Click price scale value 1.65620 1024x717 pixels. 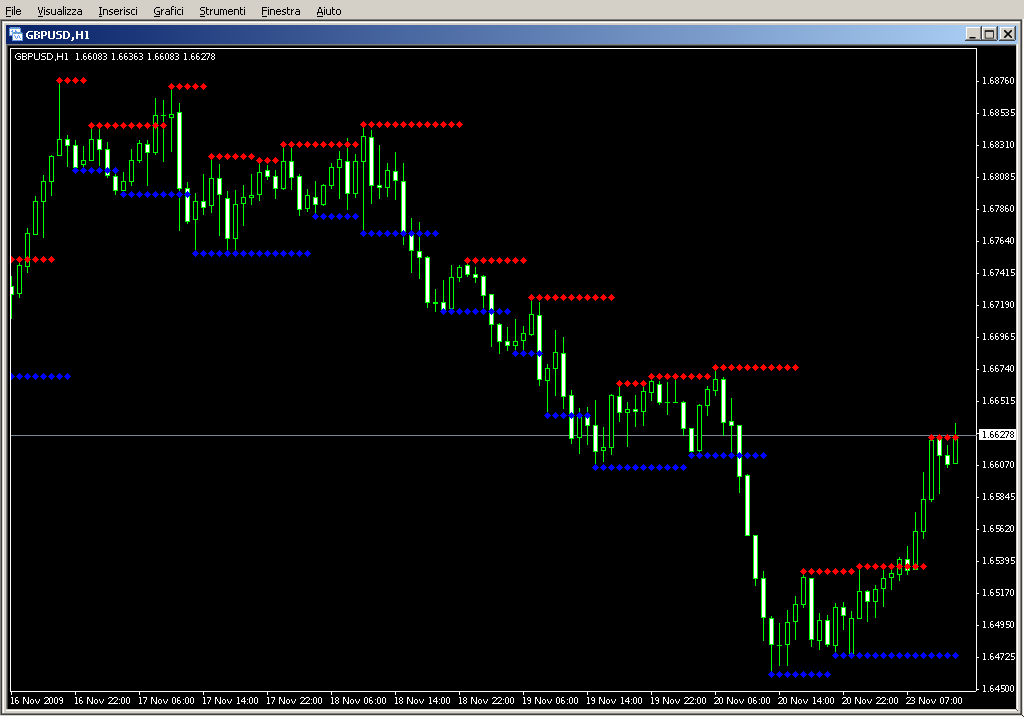click(x=999, y=529)
